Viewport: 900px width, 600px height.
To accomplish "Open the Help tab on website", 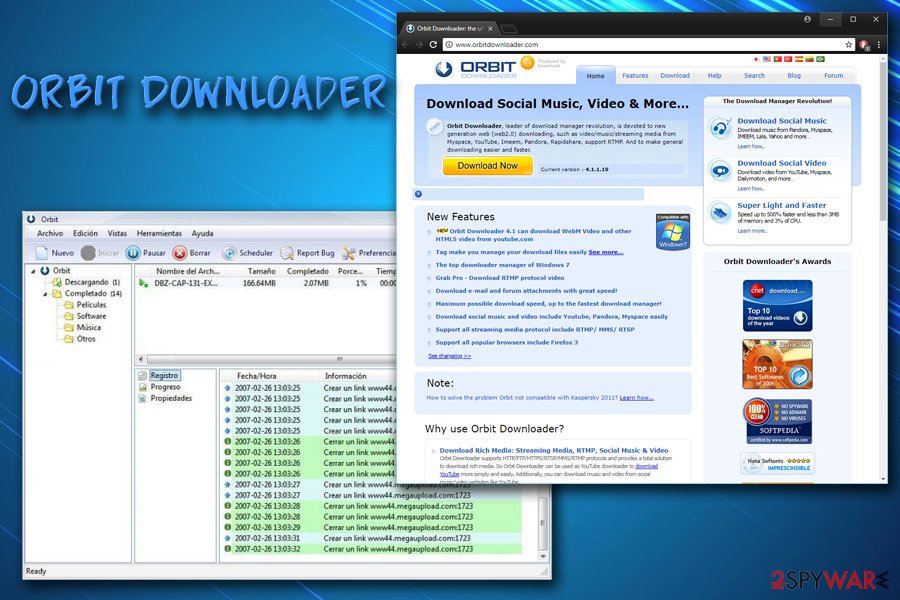I will point(714,76).
